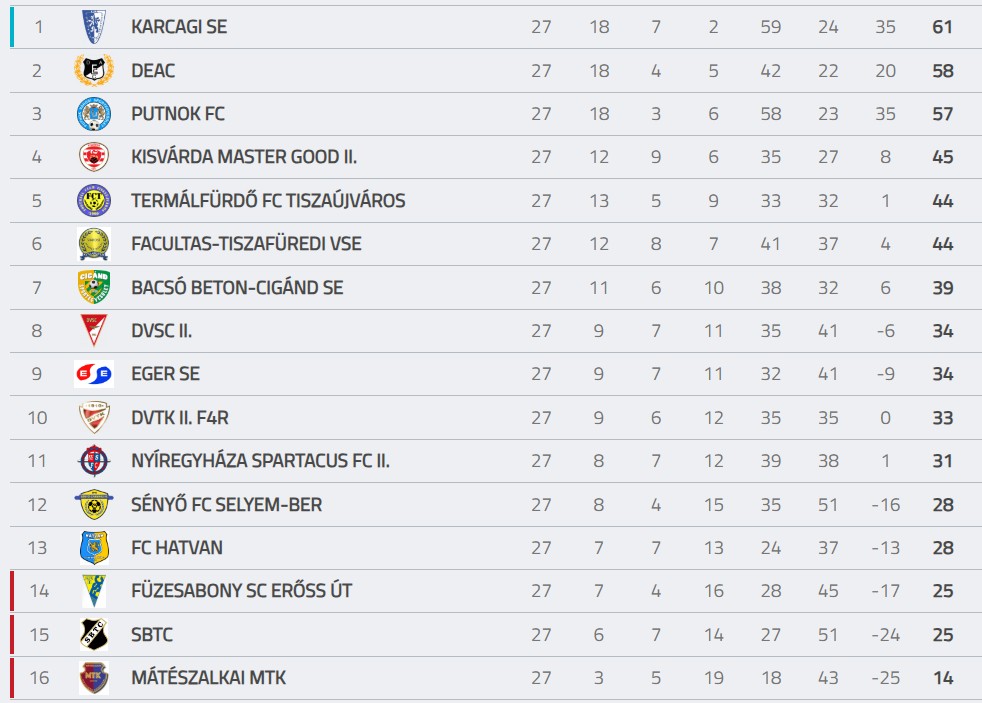Open the Termálfürdő FC Tiszaújváros team link
The width and height of the screenshot is (982, 703).
[268, 200]
